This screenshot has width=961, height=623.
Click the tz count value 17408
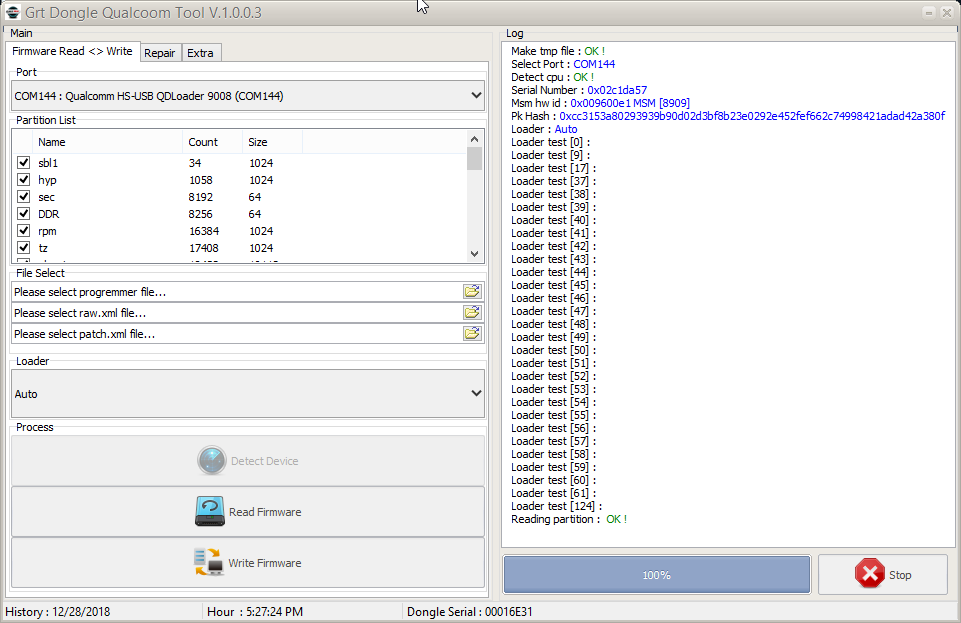[x=203, y=248]
